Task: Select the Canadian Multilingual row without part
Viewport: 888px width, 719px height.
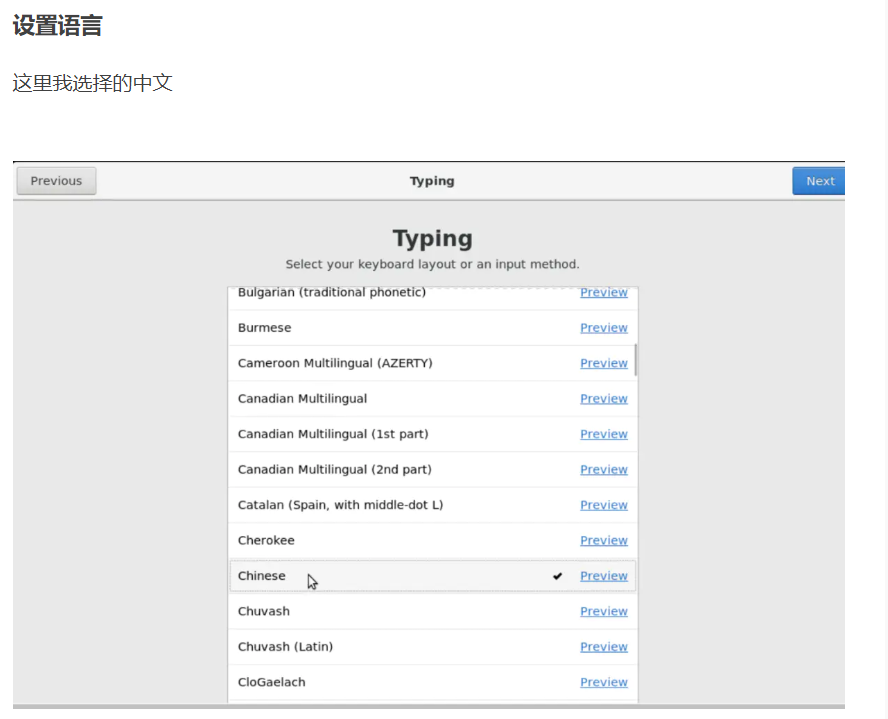Action: 433,399
